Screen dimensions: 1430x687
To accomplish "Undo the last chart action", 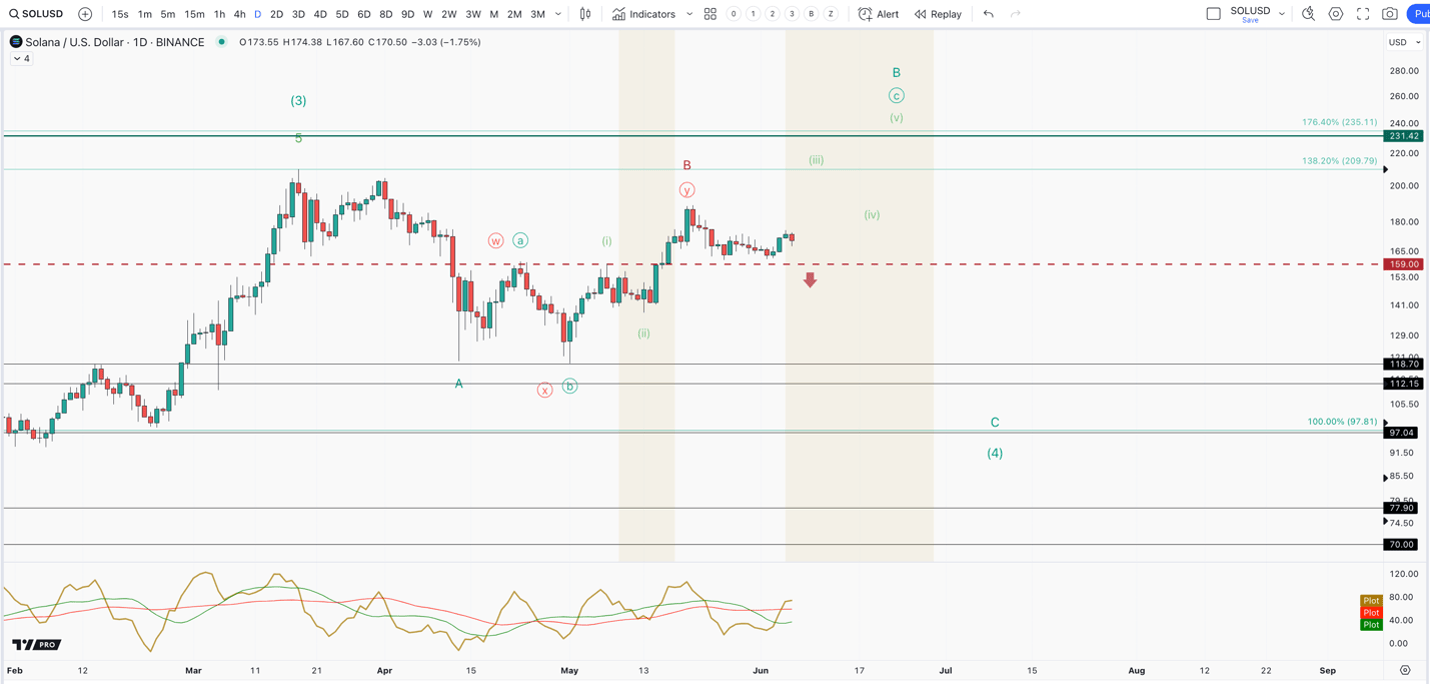I will [x=988, y=14].
